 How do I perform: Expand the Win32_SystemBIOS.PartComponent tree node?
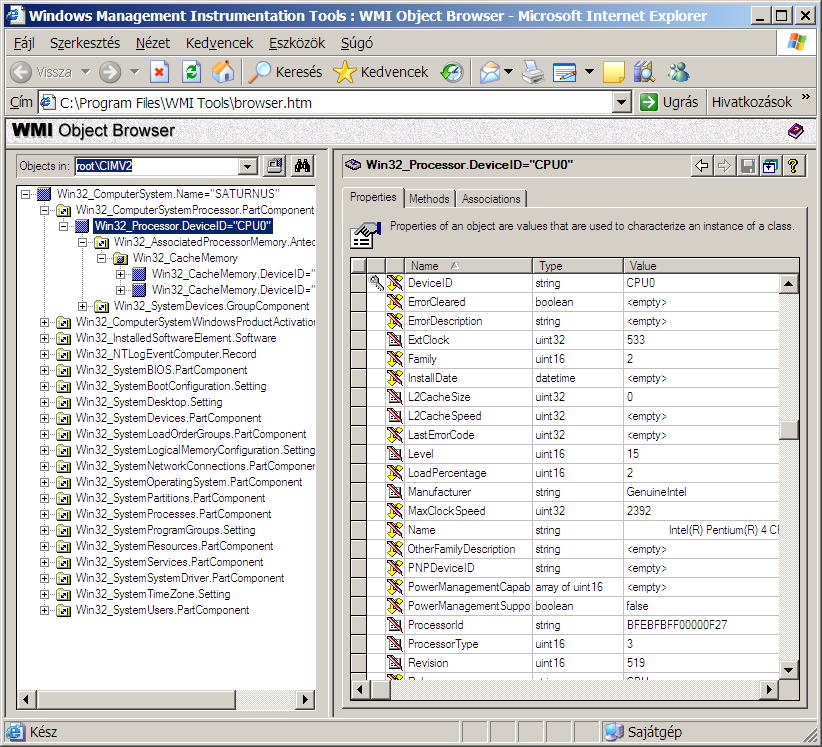tap(44, 370)
